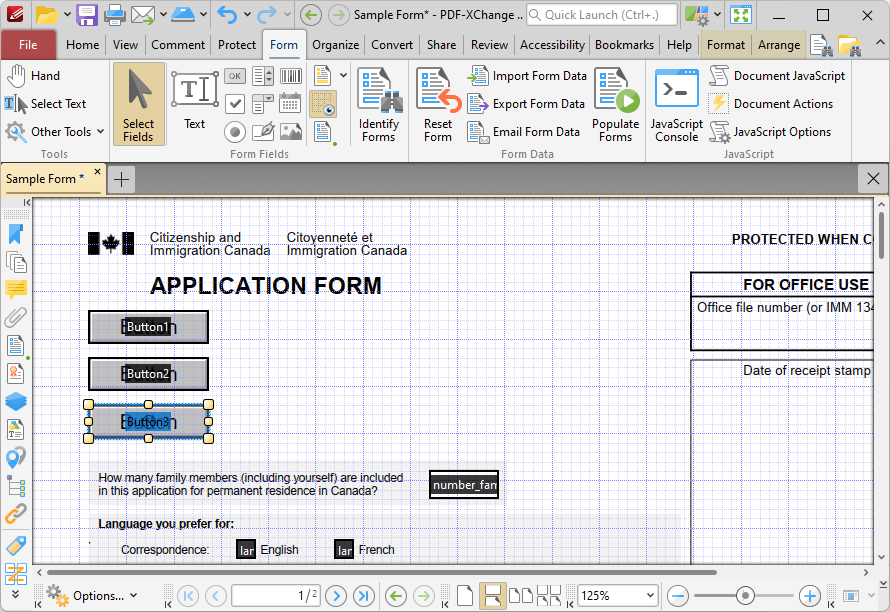Click Export Form Data
This screenshot has width=890, height=612.
pos(526,104)
